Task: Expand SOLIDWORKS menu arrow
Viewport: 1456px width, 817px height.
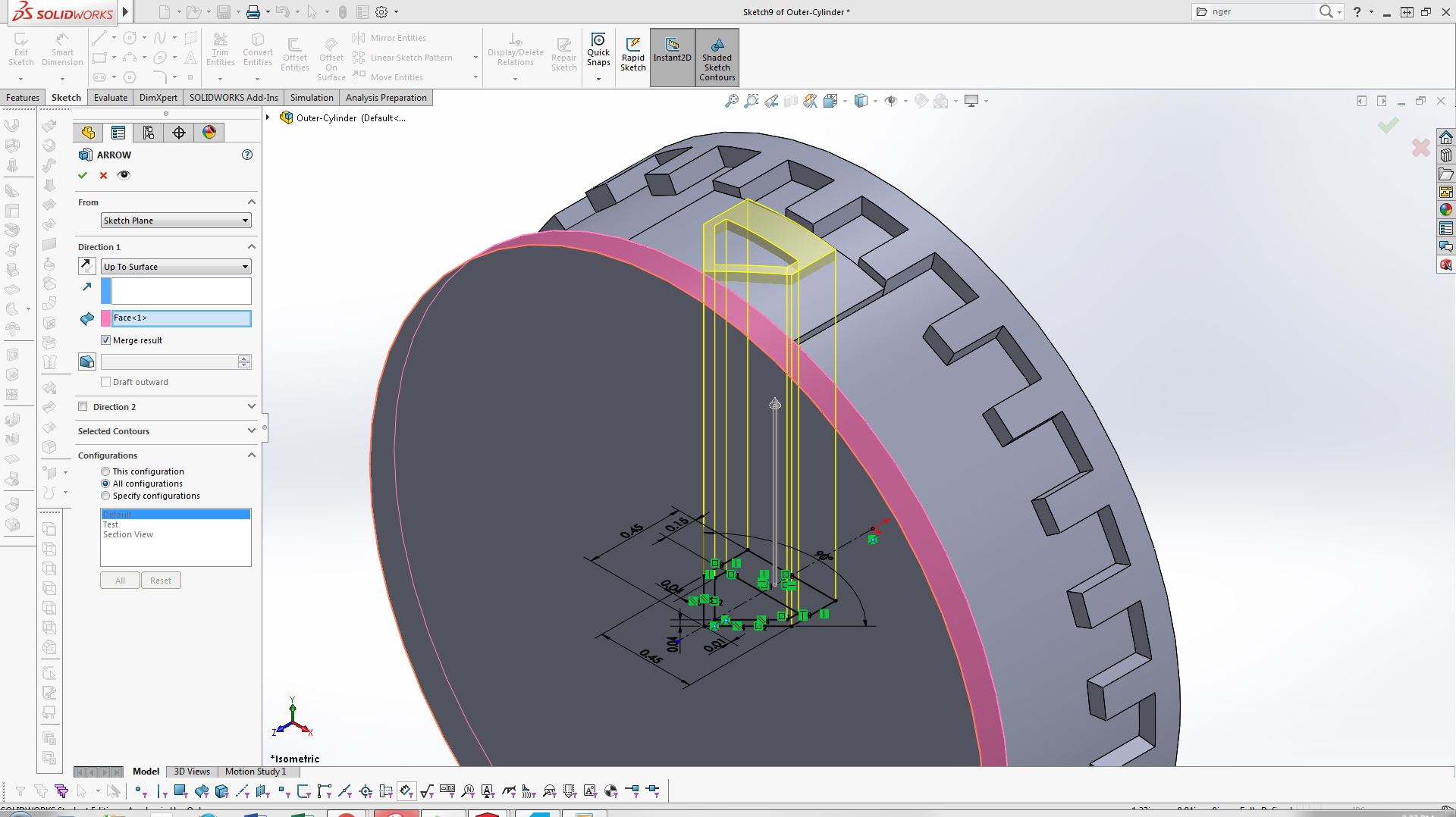Action: tap(126, 11)
